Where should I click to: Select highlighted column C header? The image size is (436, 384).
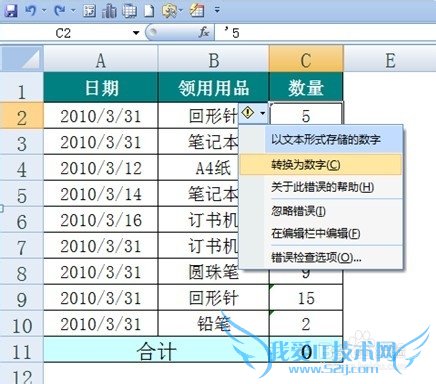coord(306,59)
